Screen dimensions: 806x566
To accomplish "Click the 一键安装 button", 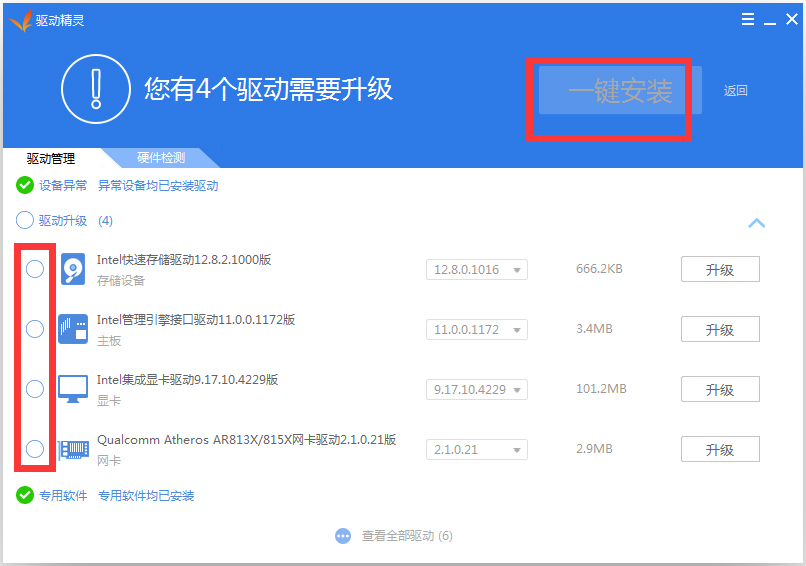I will pos(620,91).
